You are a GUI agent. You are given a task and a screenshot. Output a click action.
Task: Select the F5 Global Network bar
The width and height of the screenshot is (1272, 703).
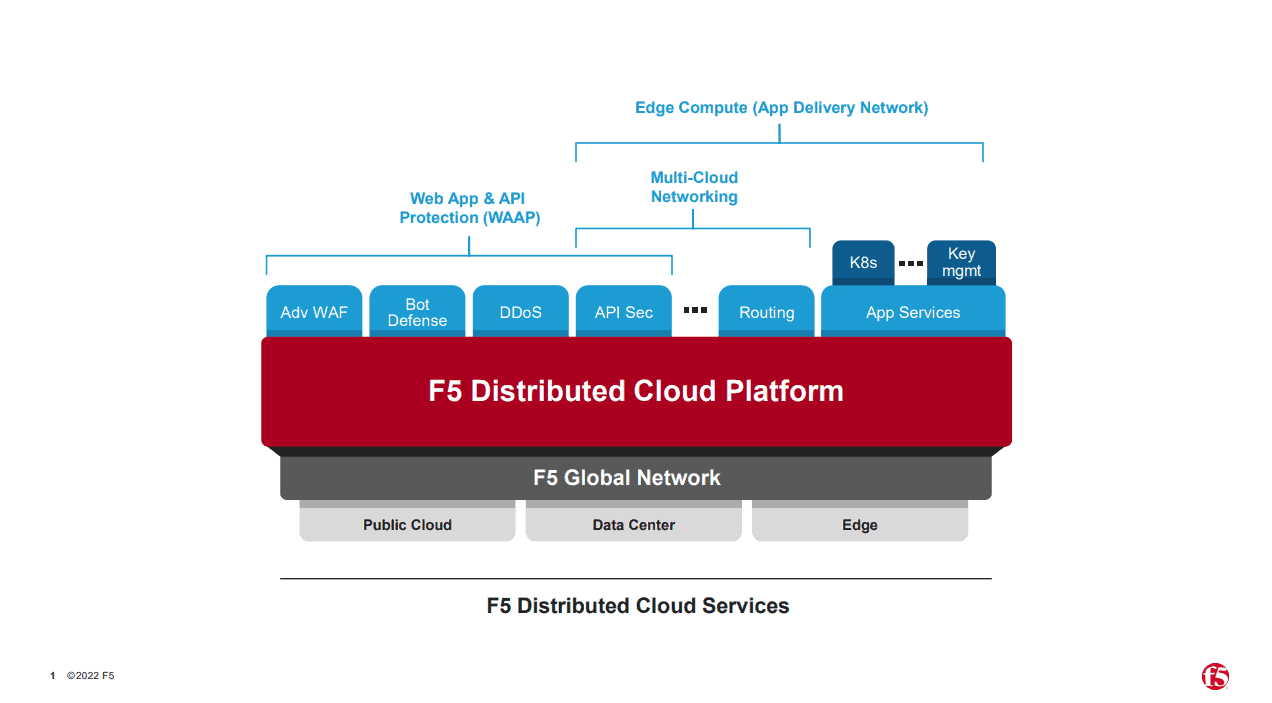(x=627, y=478)
